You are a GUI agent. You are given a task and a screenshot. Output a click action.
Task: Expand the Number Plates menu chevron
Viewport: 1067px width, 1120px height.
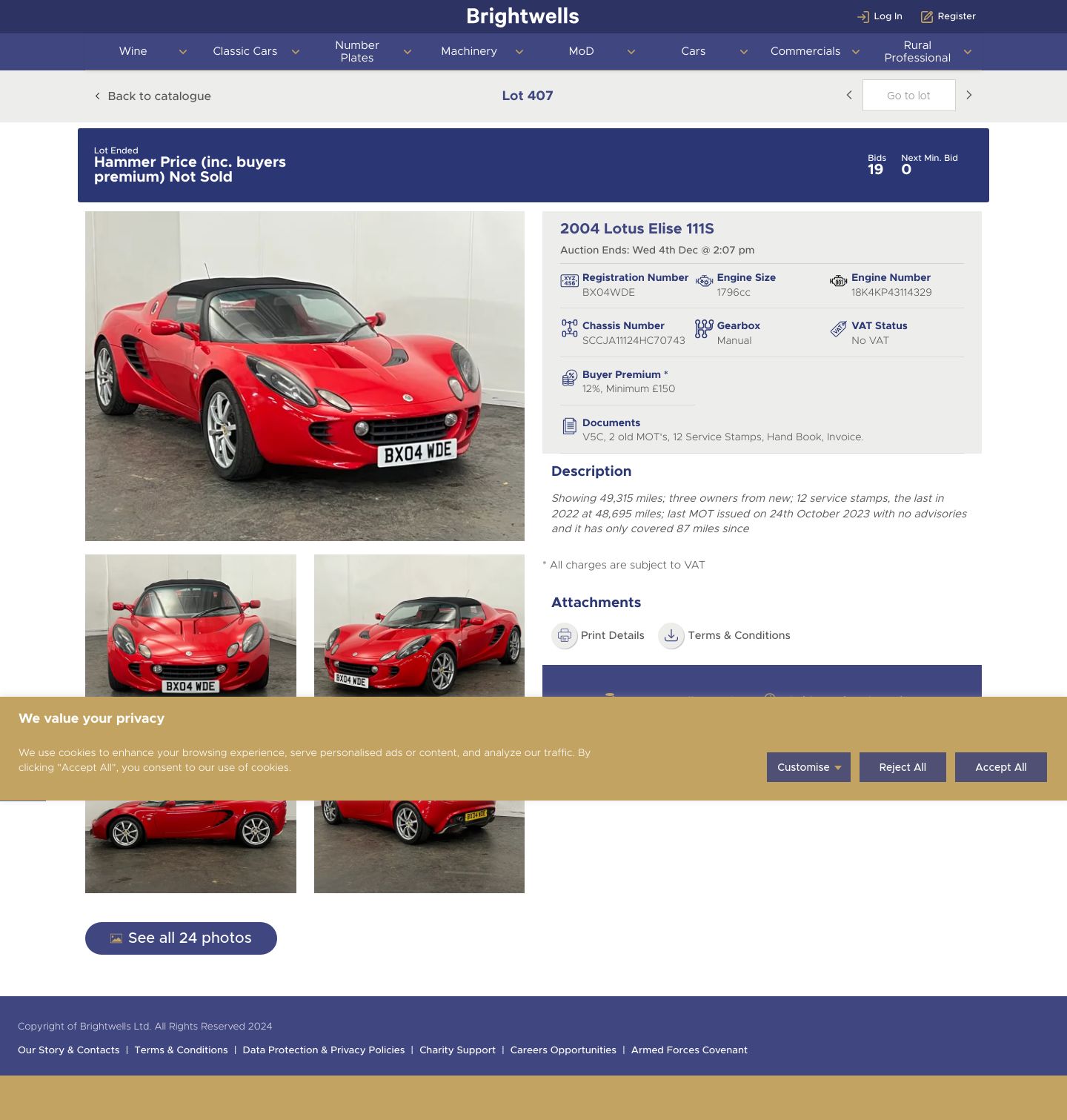407,52
